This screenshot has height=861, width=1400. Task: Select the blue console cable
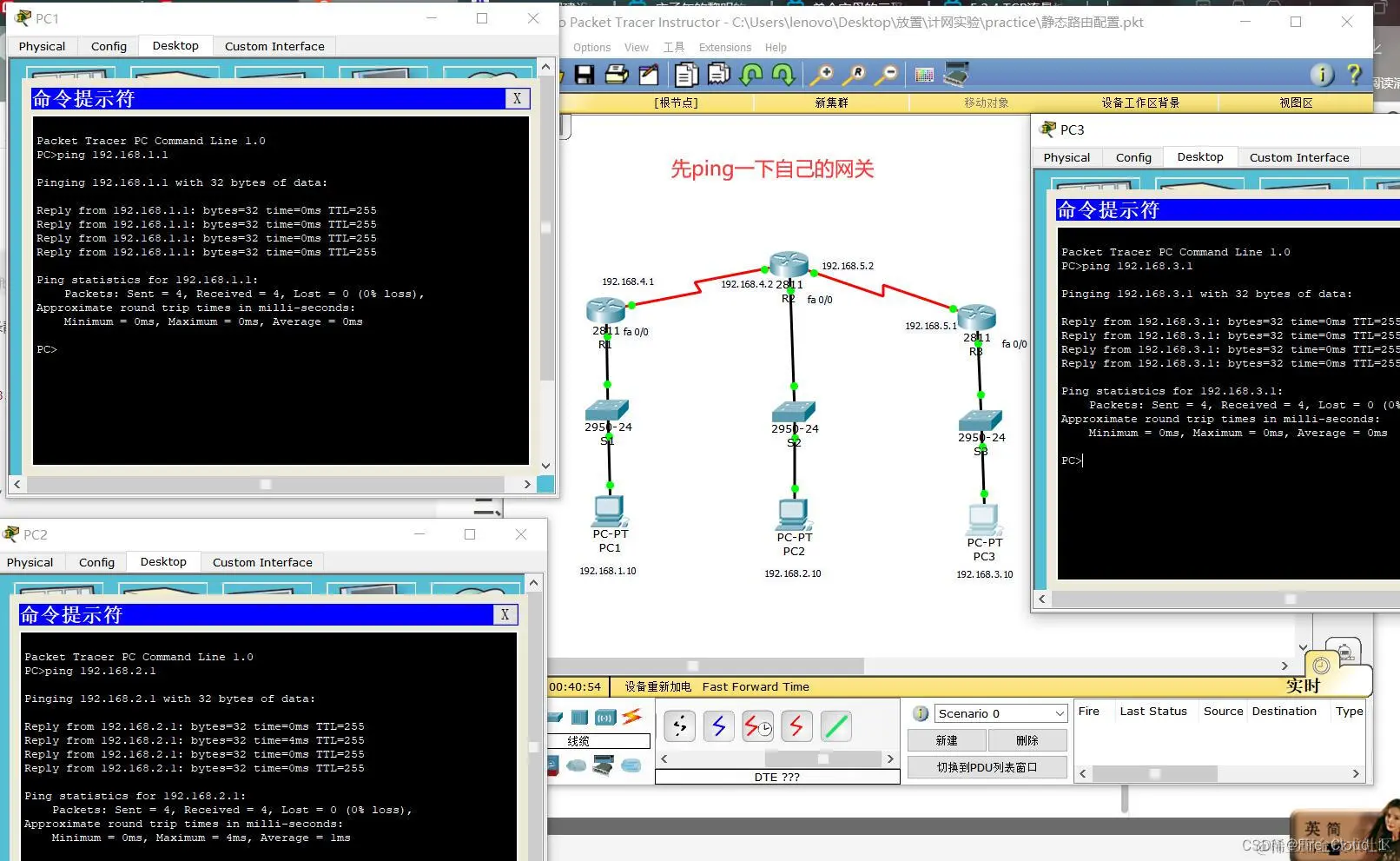[719, 726]
